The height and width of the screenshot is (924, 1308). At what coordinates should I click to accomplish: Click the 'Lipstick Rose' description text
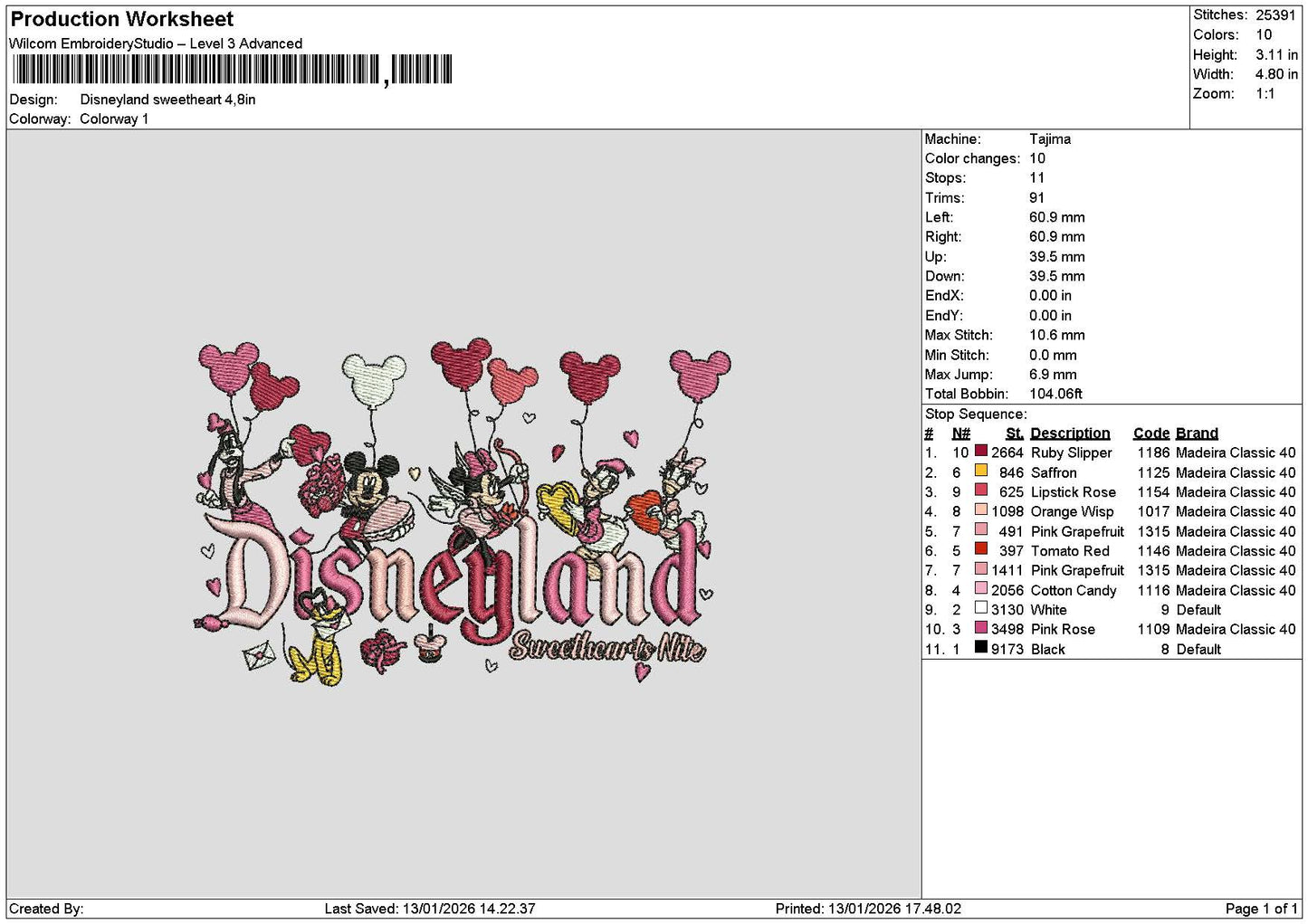point(1074,492)
